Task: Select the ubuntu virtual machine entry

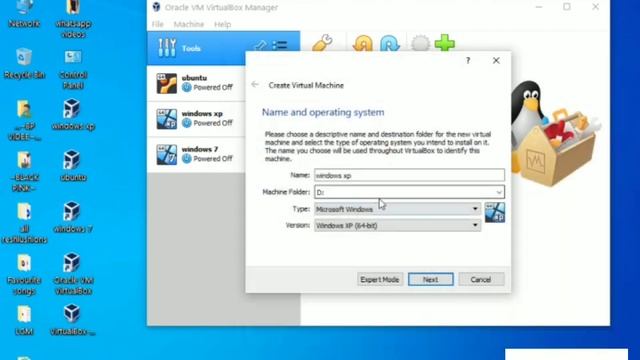Action: [x=196, y=83]
